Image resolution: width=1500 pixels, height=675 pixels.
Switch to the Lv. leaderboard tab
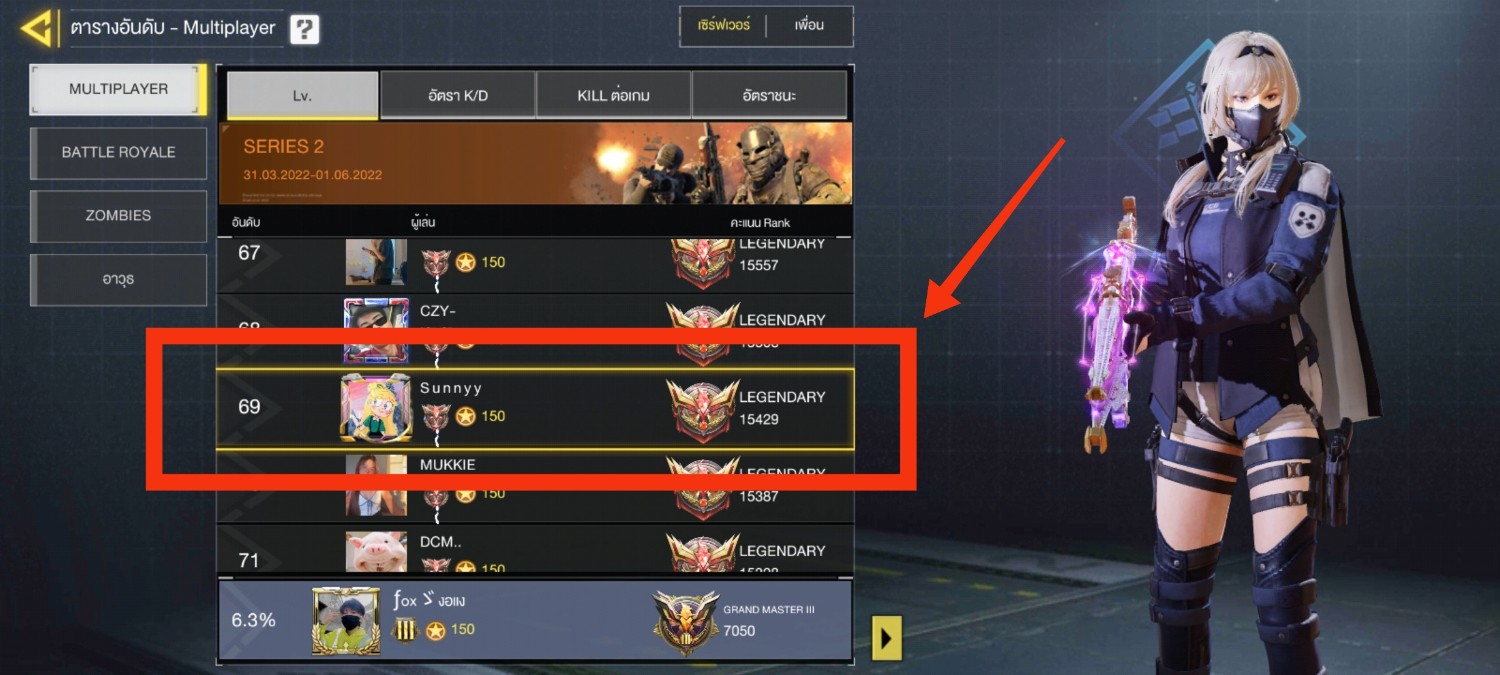point(302,96)
